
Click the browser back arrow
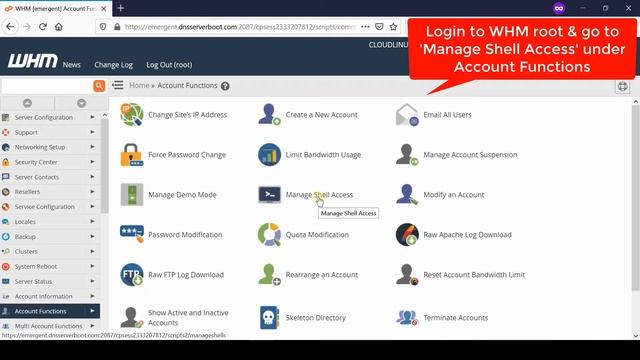click(10, 27)
